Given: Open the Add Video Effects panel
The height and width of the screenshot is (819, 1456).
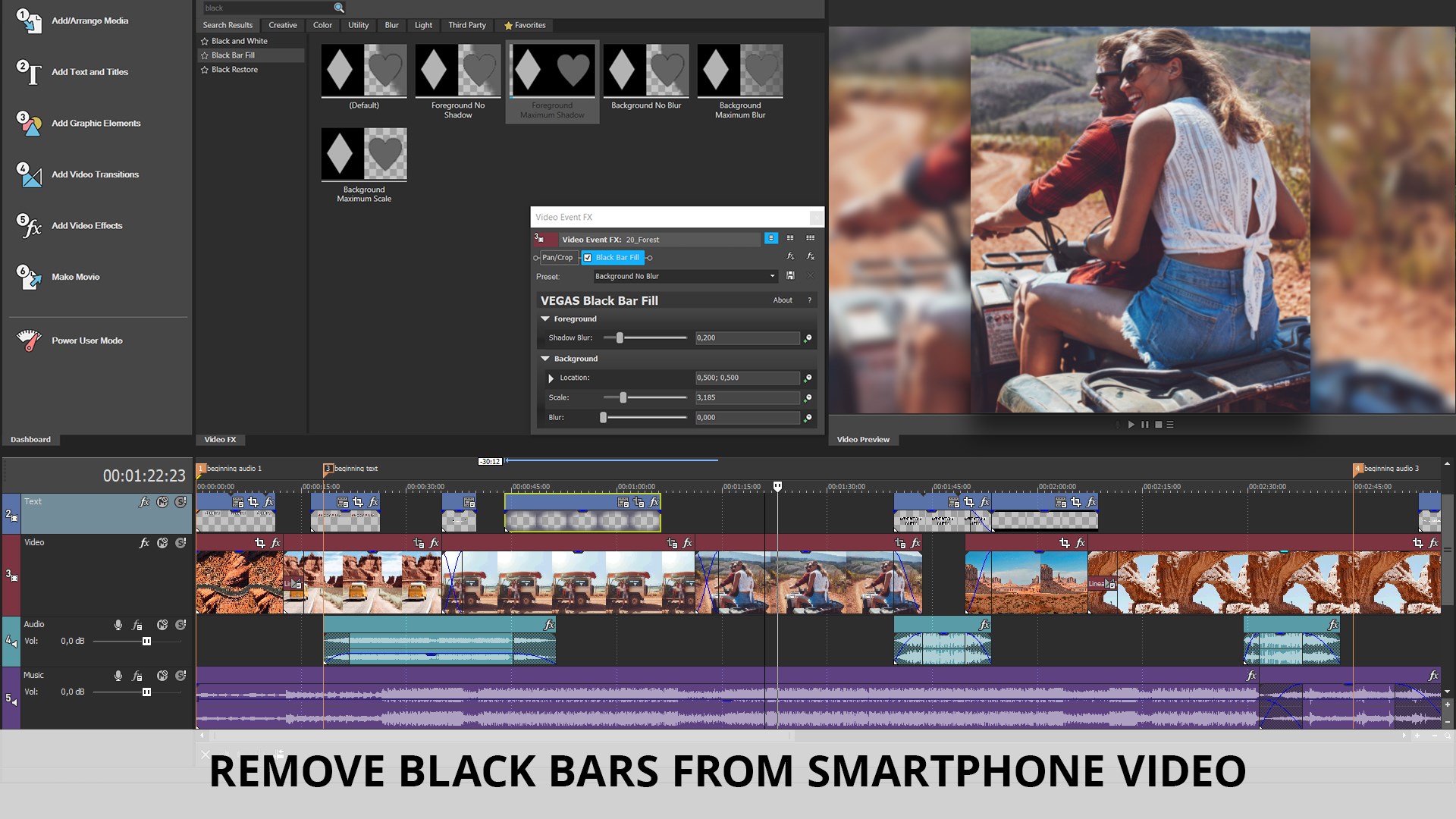Looking at the screenshot, I should coord(87,225).
